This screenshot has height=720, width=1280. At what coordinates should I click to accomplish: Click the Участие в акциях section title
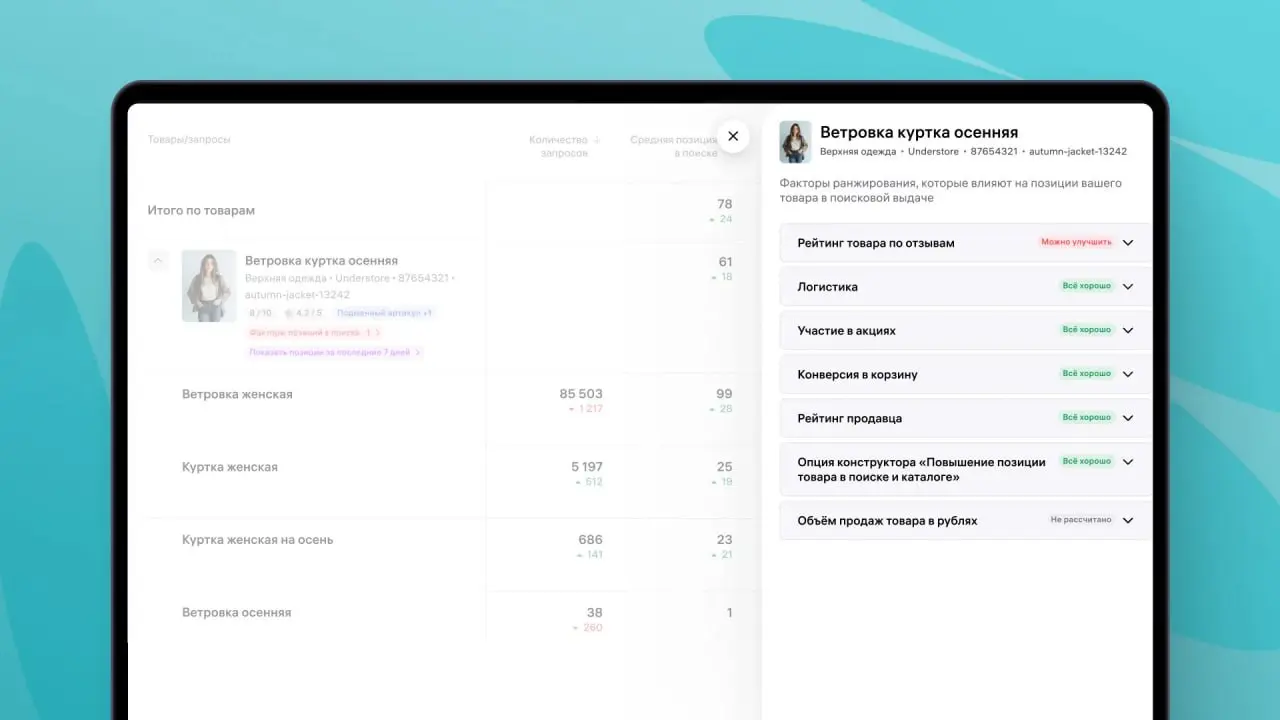[847, 330]
